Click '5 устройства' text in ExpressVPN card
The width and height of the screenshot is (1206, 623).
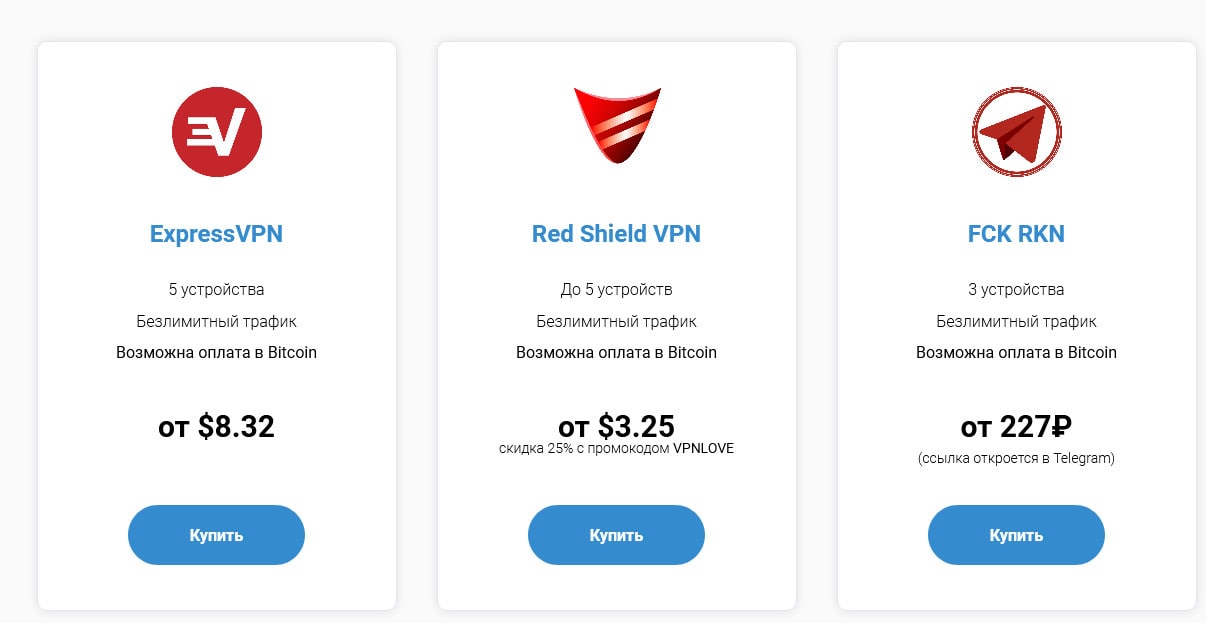[216, 290]
